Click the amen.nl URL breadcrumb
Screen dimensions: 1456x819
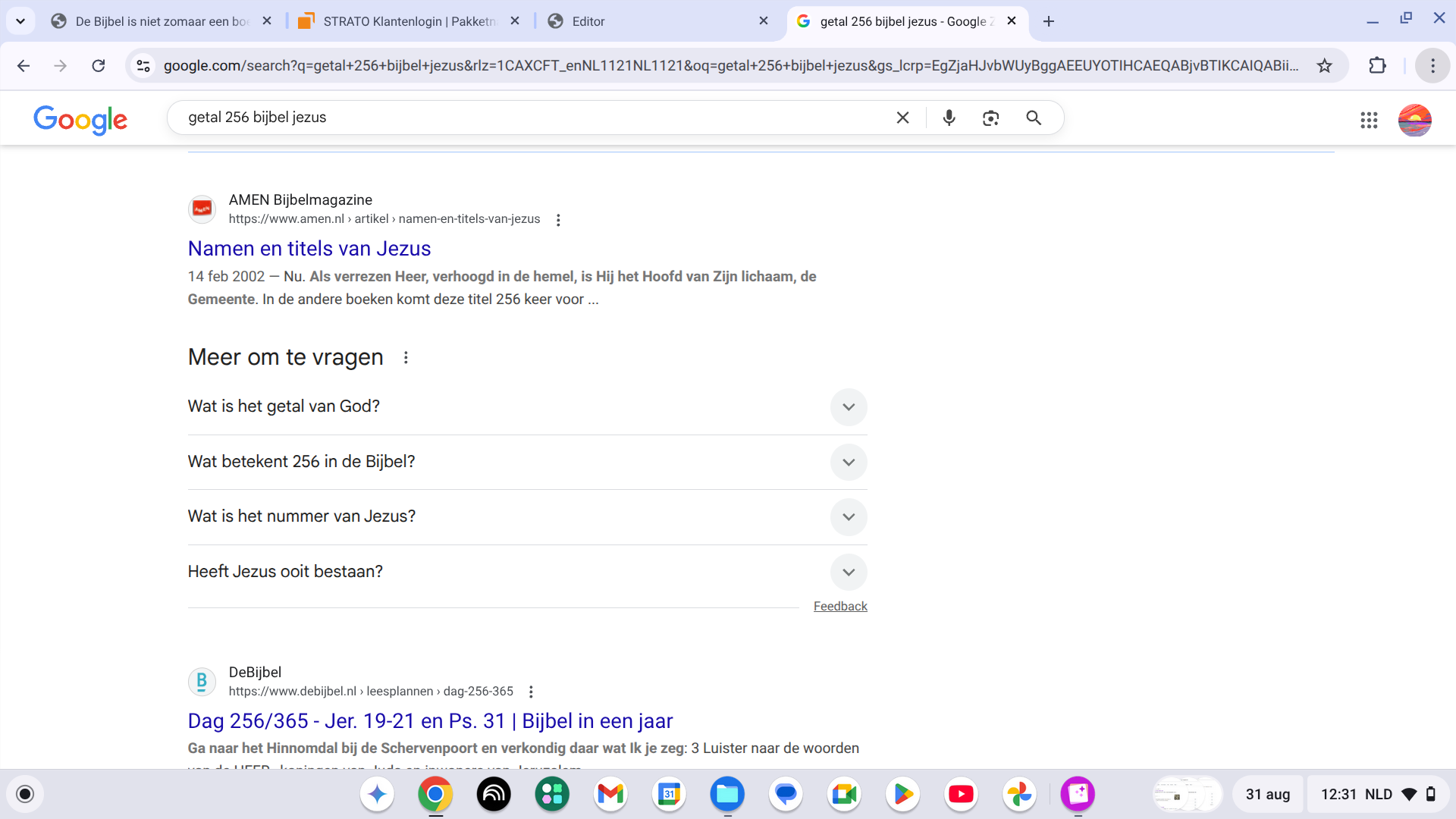[x=384, y=219]
